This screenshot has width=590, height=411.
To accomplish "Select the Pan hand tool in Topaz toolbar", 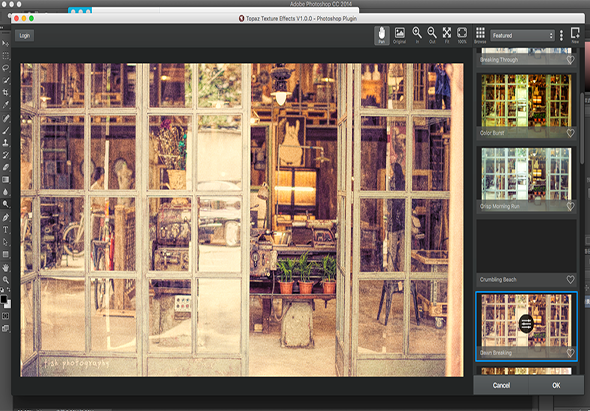I will (x=382, y=35).
